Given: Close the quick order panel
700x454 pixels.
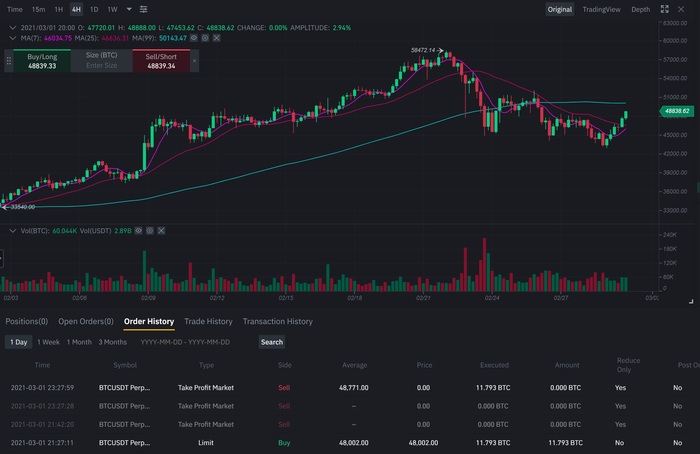Looking at the screenshot, I should click(194, 61).
